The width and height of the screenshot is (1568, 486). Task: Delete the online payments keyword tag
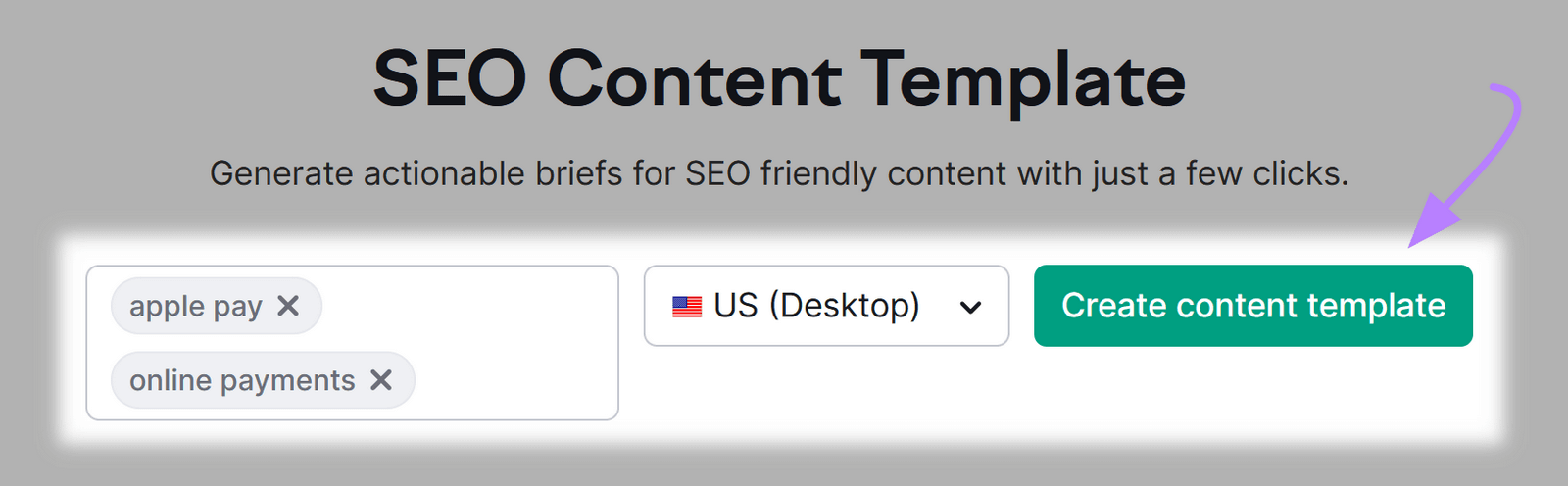tap(381, 380)
